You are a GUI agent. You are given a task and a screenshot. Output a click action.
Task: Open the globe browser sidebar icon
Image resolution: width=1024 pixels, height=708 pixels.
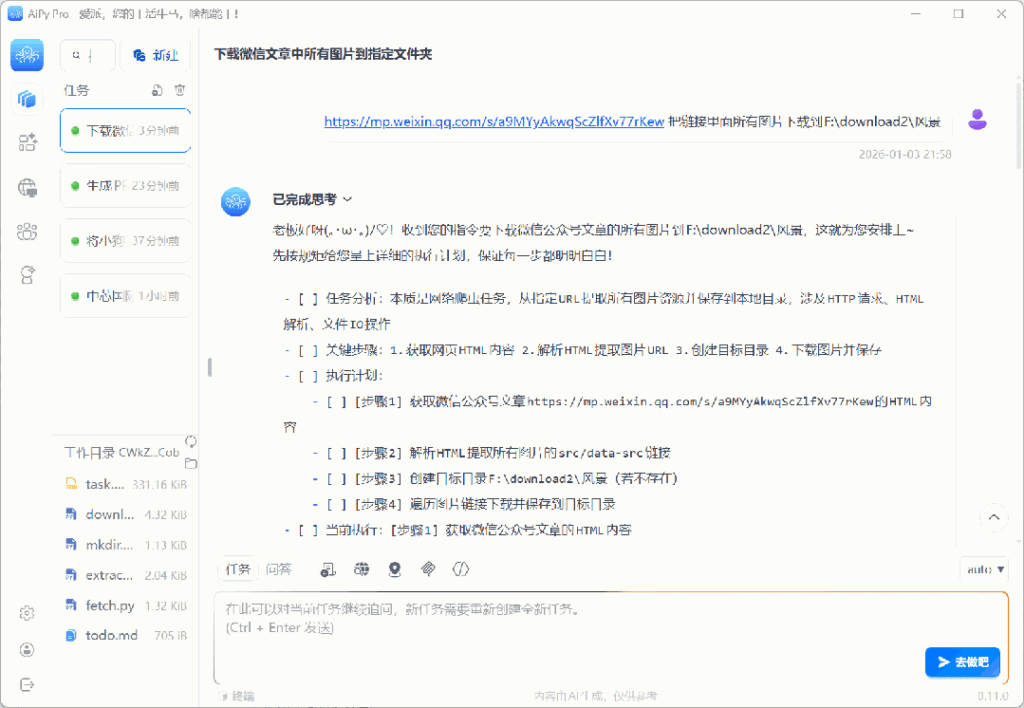click(x=27, y=187)
